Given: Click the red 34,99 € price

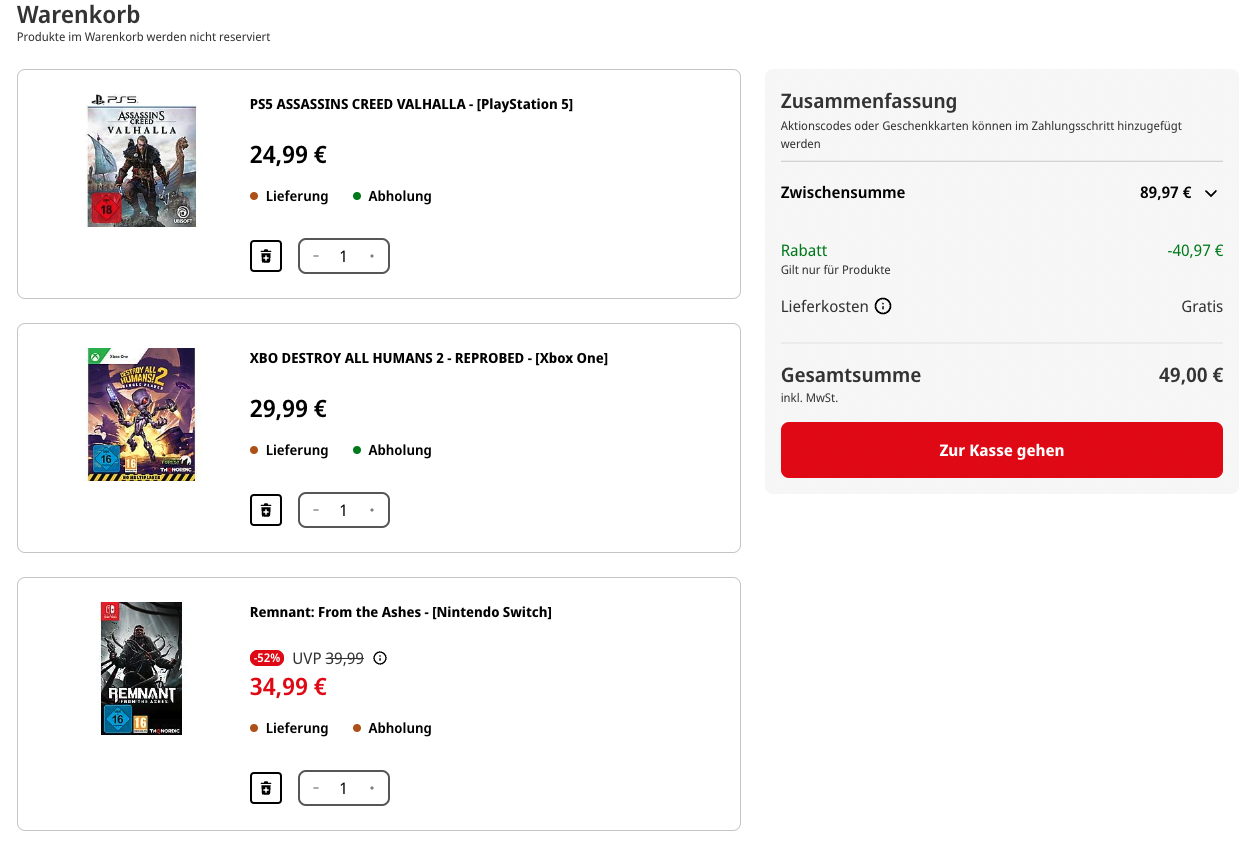Looking at the screenshot, I should 288,687.
